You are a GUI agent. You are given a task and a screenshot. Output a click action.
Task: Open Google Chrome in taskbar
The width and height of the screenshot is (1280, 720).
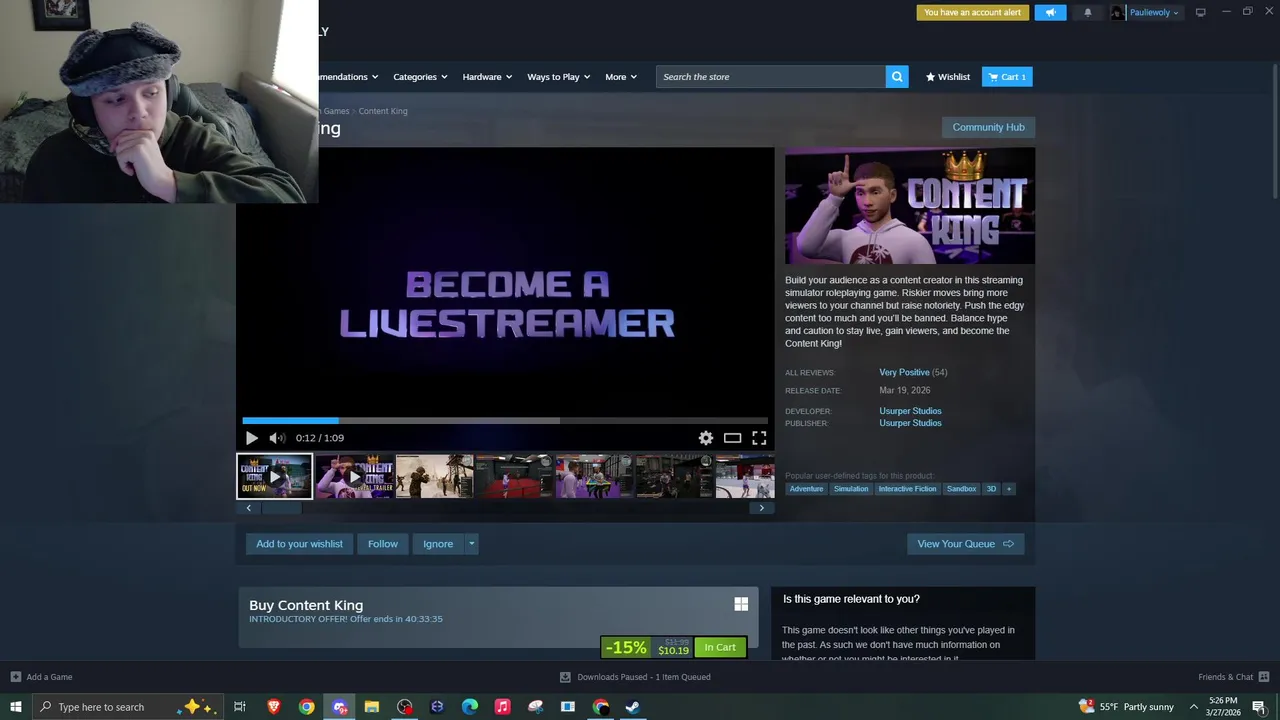coord(306,707)
